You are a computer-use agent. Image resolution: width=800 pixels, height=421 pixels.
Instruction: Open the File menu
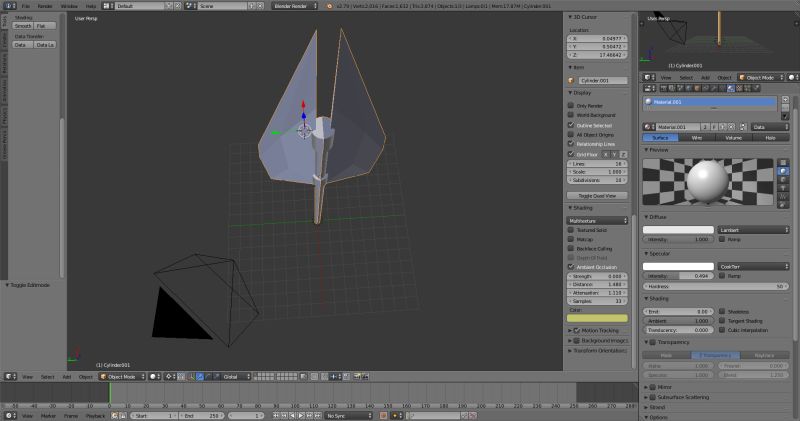point(25,6)
